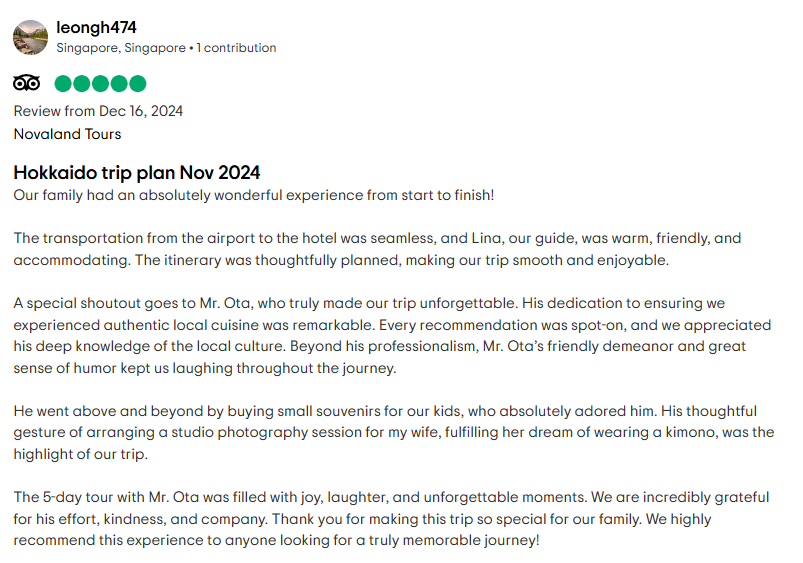Click the Hokkaido trip plan Nov 2024 title

pyautogui.click(x=137, y=173)
